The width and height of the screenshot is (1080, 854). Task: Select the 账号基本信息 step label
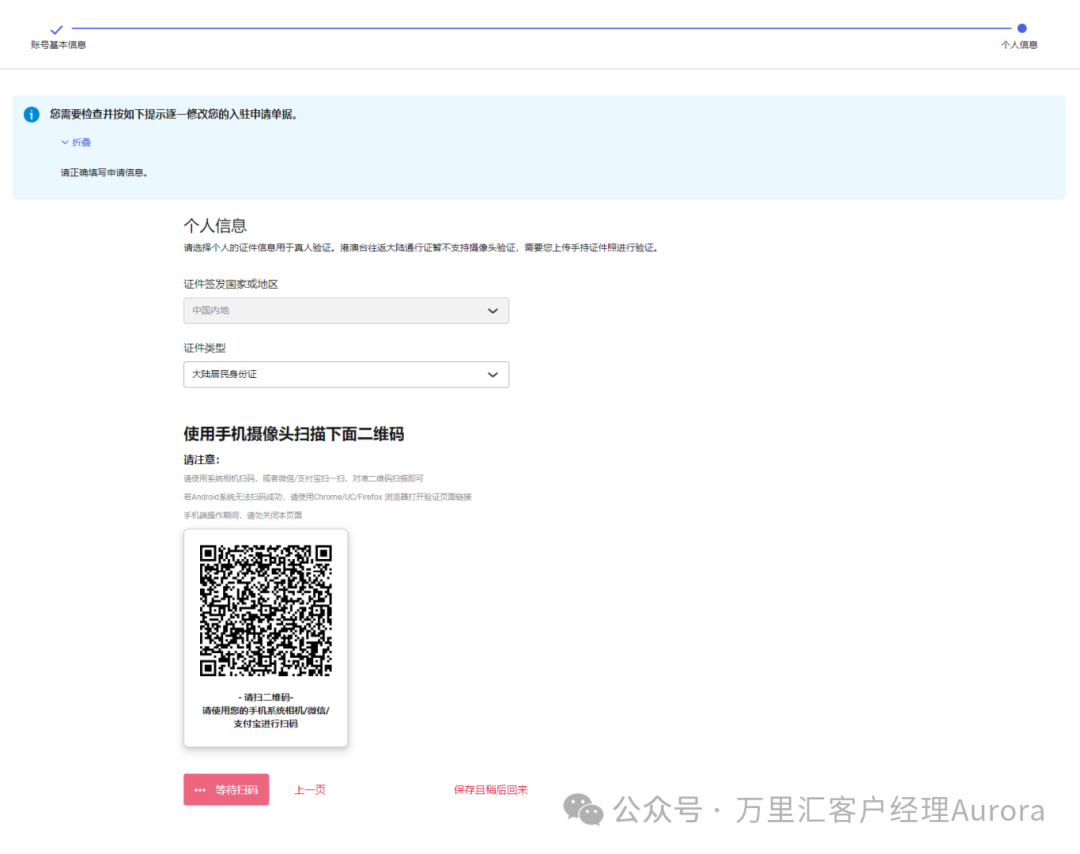(x=57, y=44)
